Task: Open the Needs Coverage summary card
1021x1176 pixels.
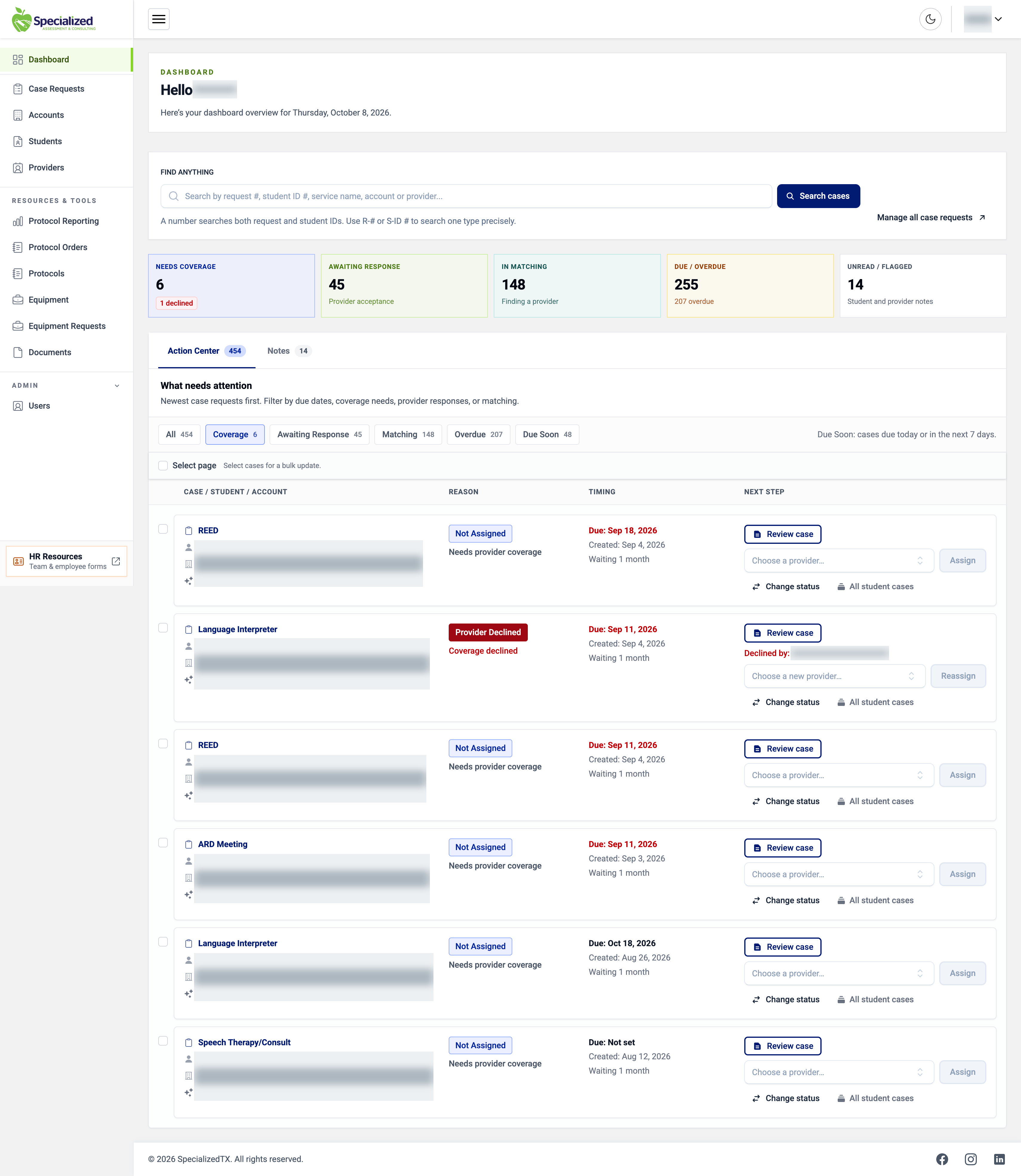Action: (x=231, y=286)
